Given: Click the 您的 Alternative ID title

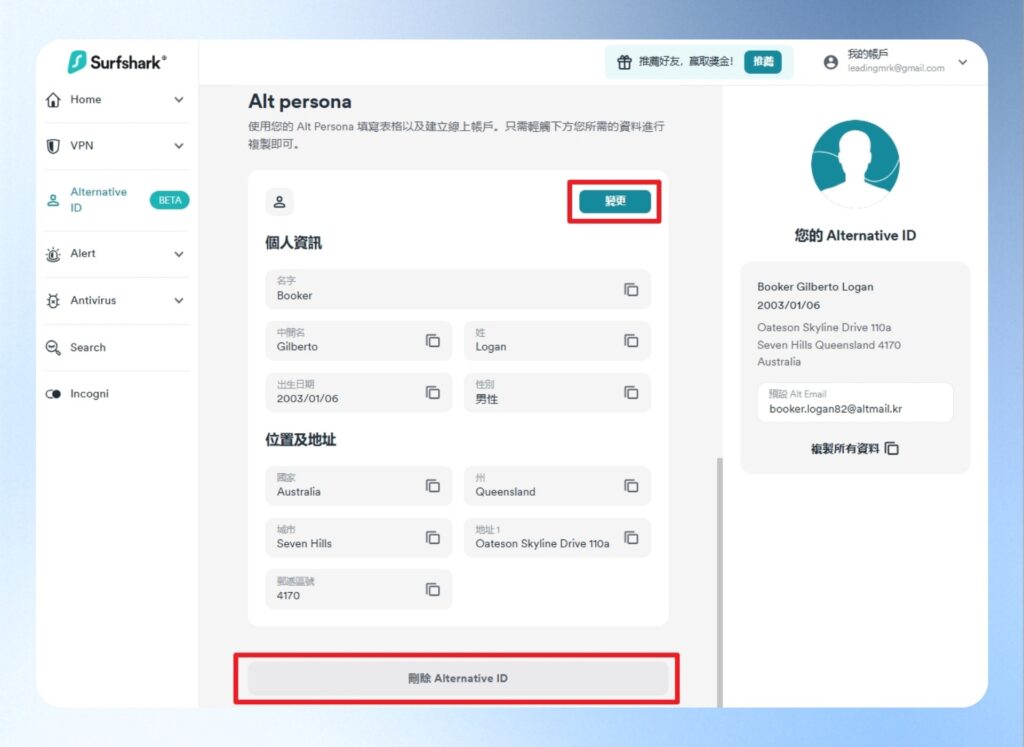Looking at the screenshot, I should pyautogui.click(x=855, y=236).
